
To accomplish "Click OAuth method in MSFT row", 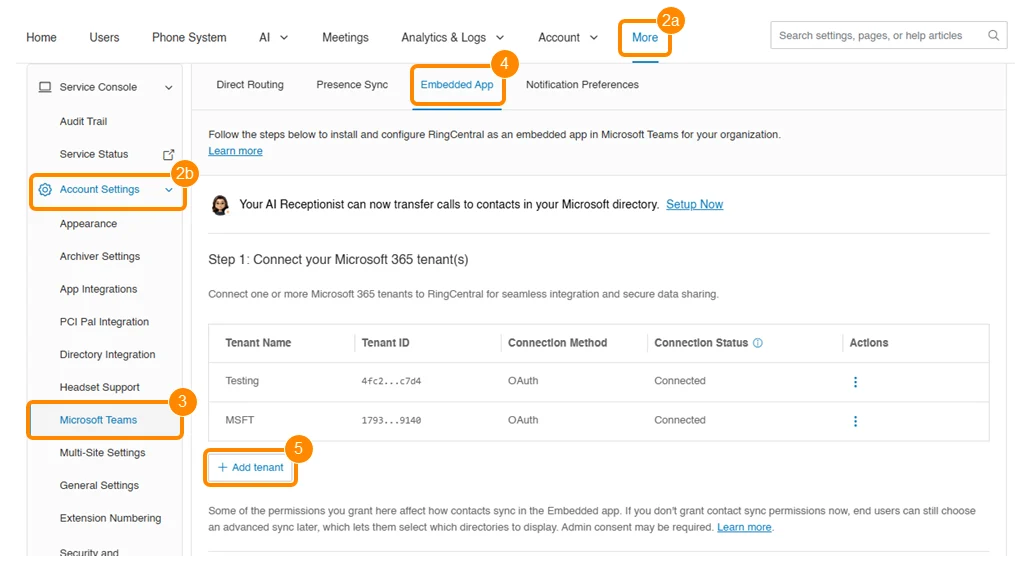I will tap(523, 420).
